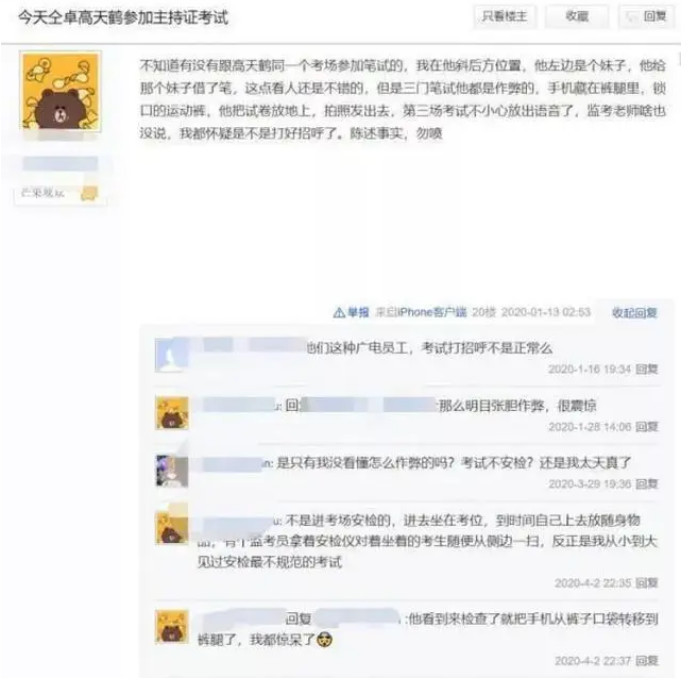Open the default gray avatar of the first commenter
The height and width of the screenshot is (680, 698).
[x=171, y=355]
